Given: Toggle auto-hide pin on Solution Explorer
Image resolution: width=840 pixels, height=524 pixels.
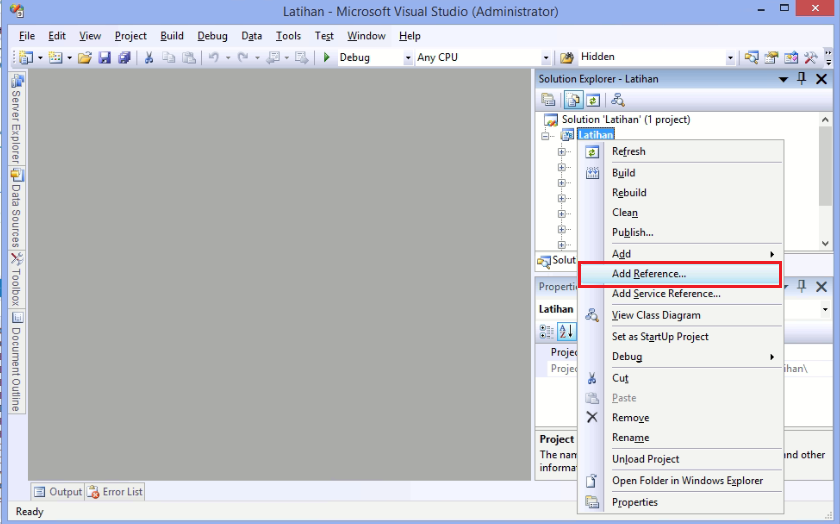Looking at the screenshot, I should (x=801, y=79).
